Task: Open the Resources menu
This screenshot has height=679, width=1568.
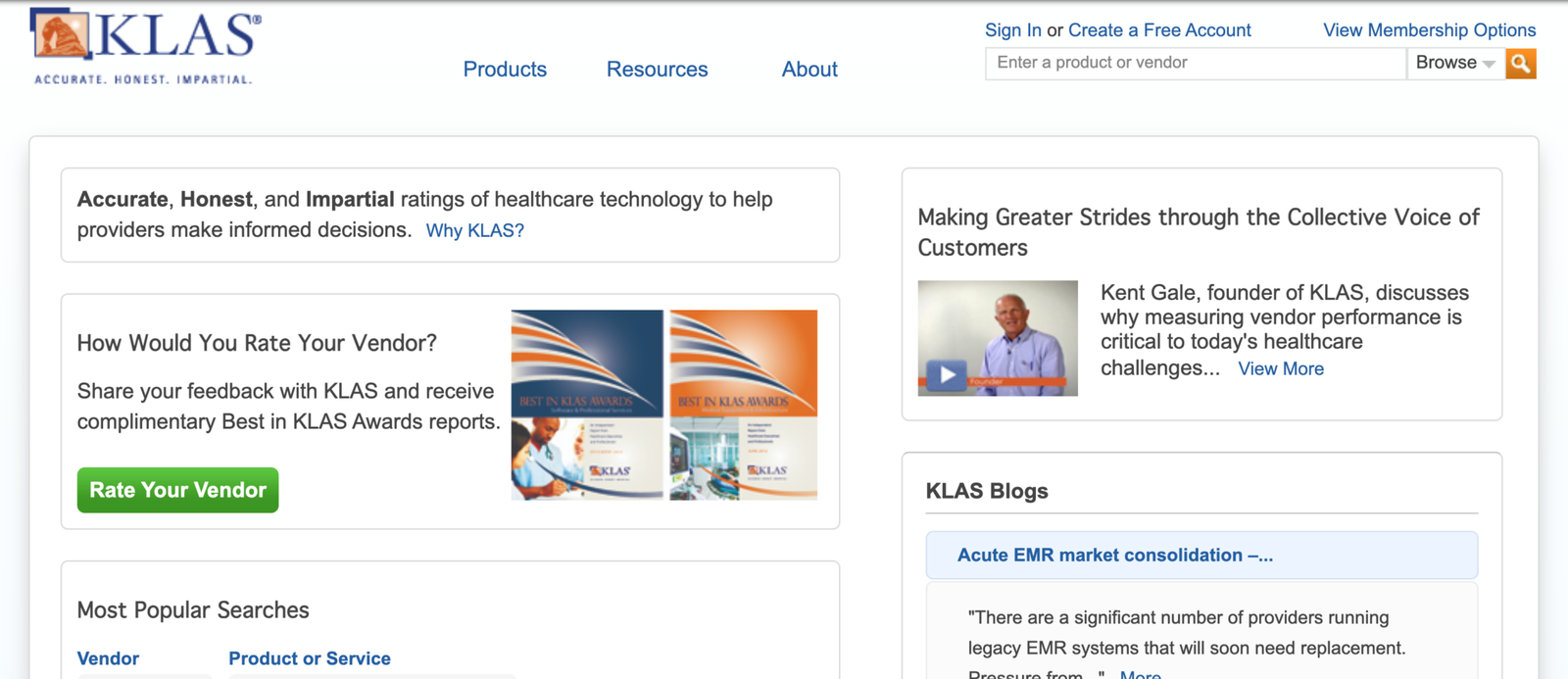Action: point(657,70)
